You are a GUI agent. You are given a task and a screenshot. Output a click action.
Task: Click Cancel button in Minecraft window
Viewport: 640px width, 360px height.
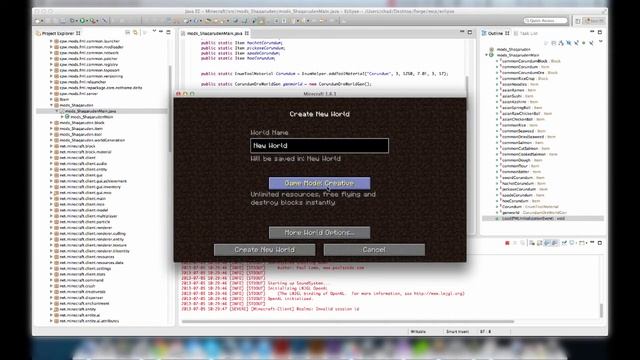point(374,250)
